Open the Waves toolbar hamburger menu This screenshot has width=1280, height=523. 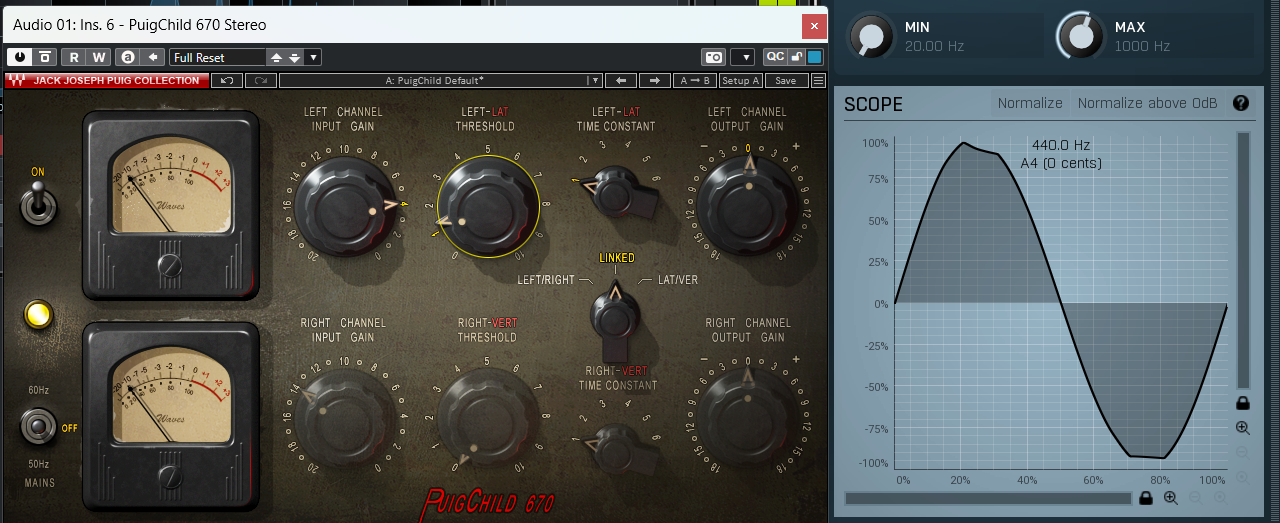click(x=818, y=81)
